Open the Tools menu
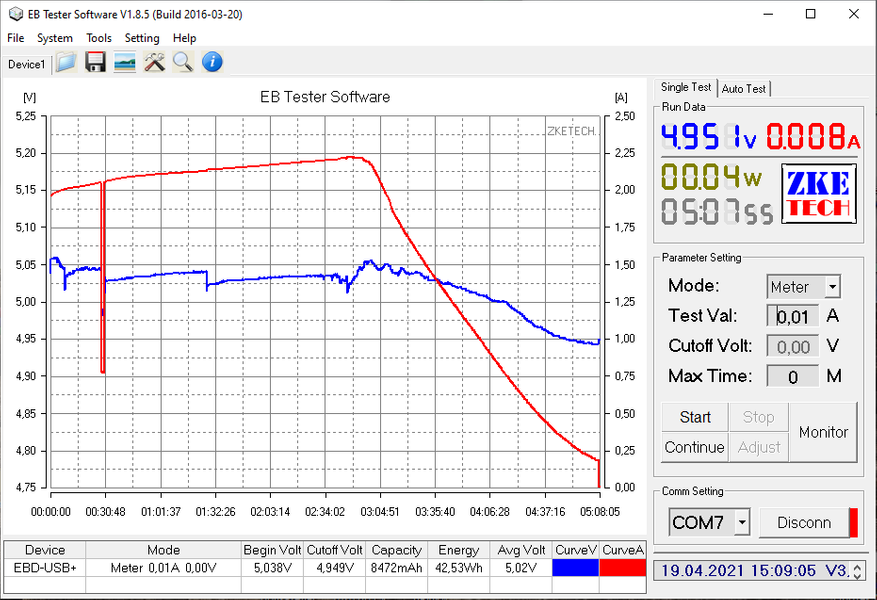The height and width of the screenshot is (600, 877). coord(99,38)
